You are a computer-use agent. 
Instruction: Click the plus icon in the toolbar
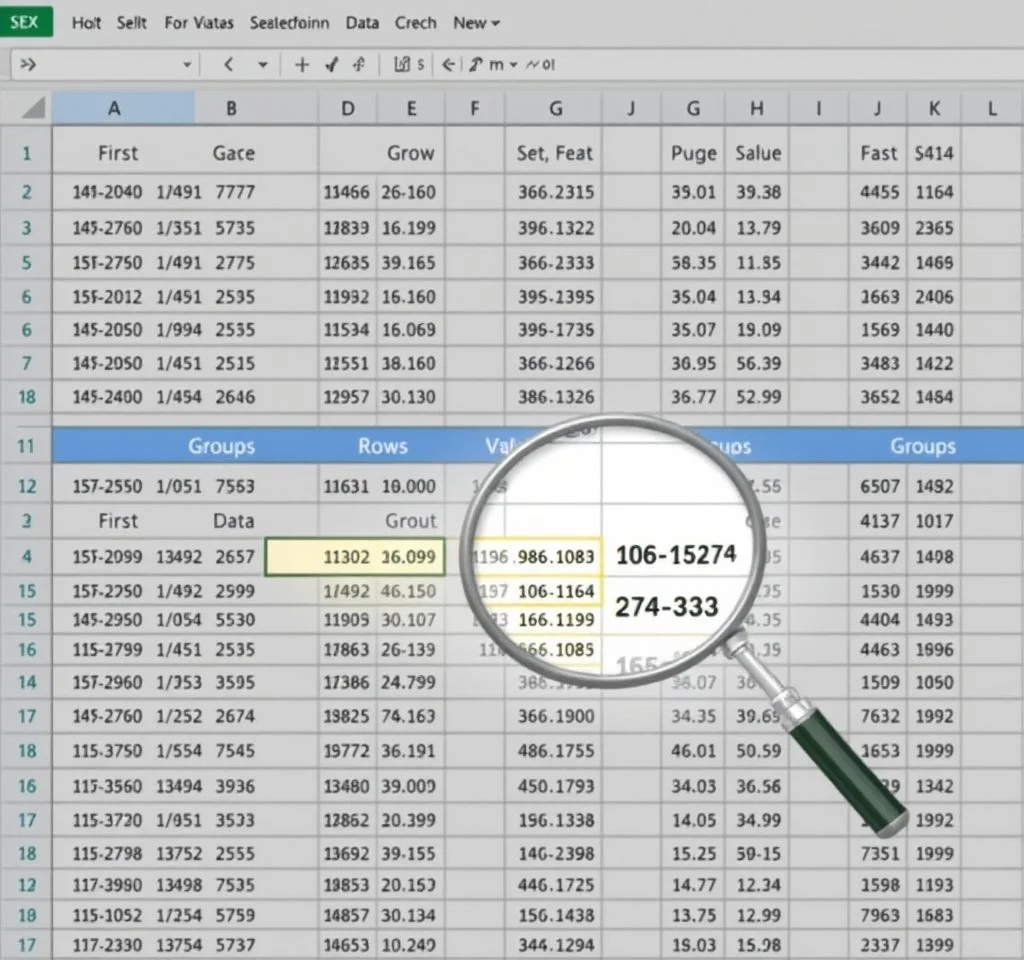(x=302, y=65)
